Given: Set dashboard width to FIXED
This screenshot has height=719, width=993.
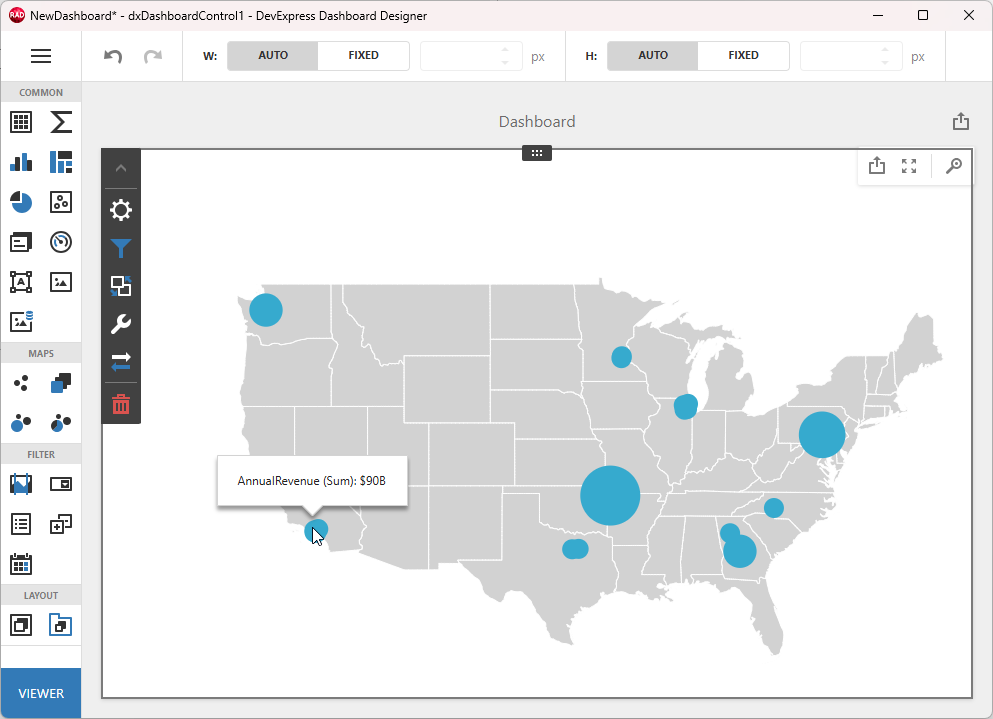Looking at the screenshot, I should pos(363,56).
